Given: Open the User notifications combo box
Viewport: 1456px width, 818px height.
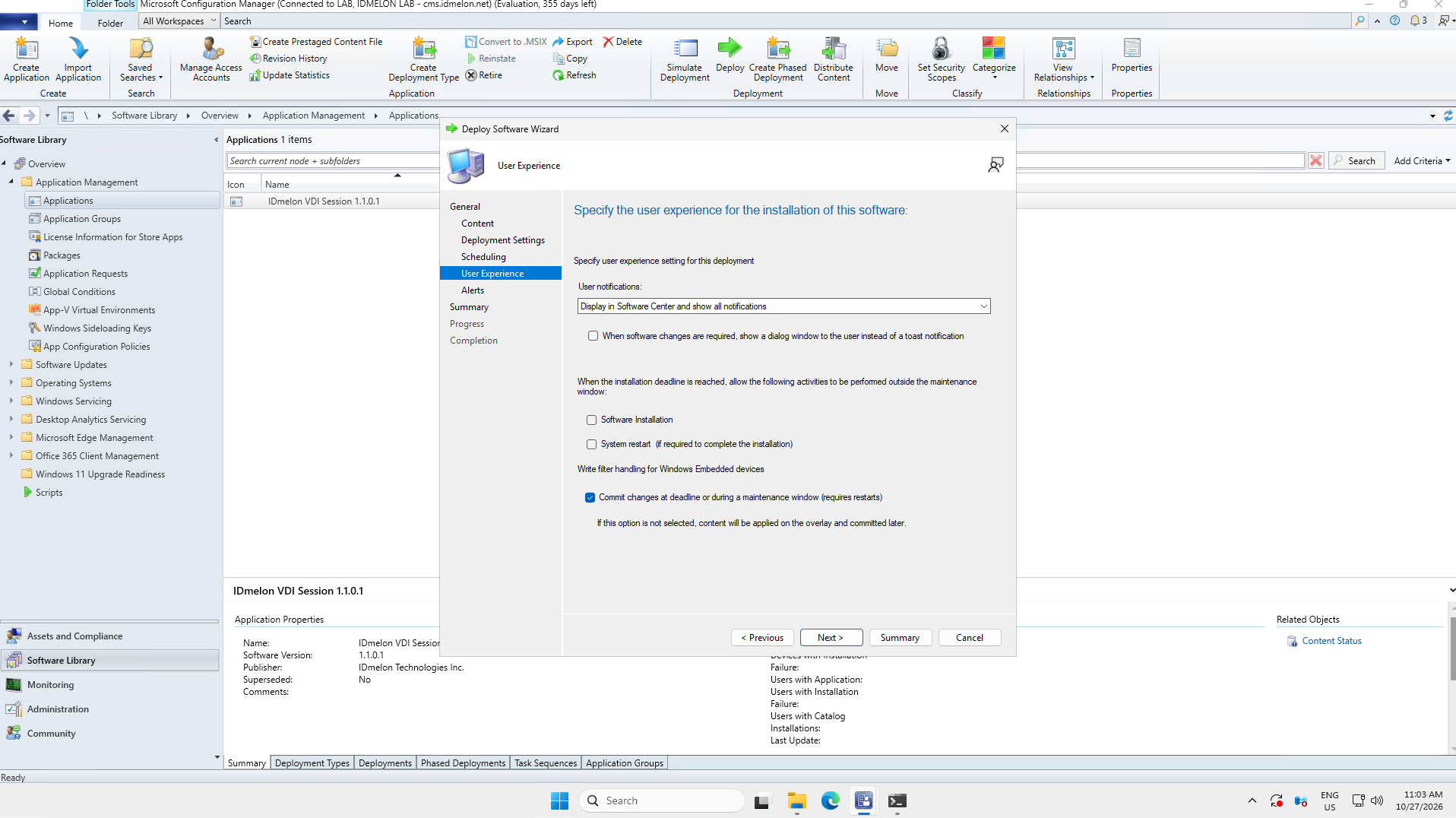Looking at the screenshot, I should 783,306.
